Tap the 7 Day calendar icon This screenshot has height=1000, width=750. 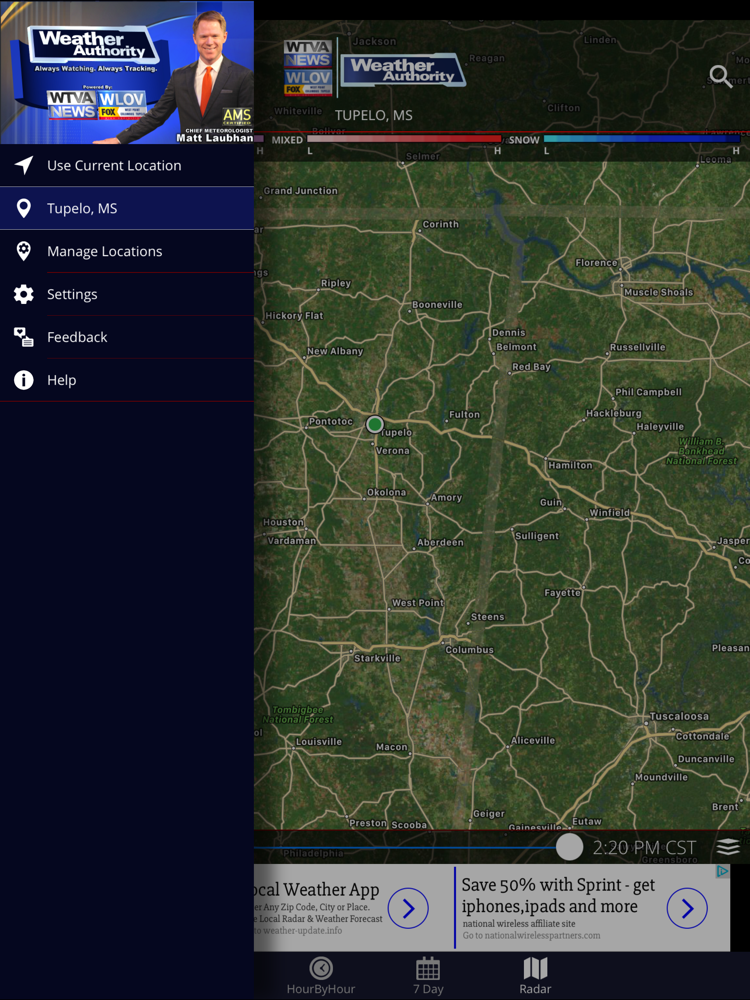[x=427, y=968]
